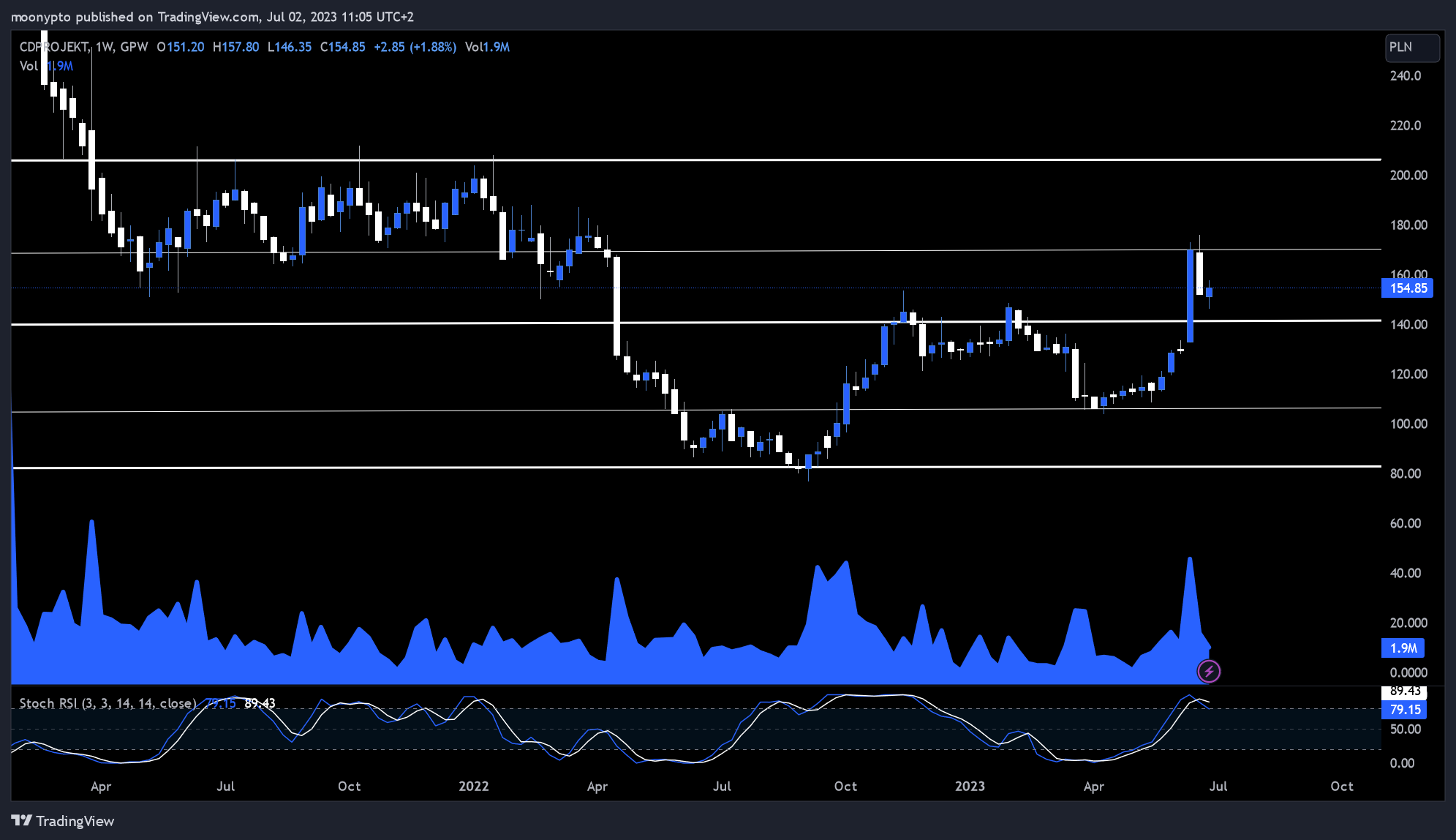Click the 1.9M volume axis tag

click(x=1403, y=648)
